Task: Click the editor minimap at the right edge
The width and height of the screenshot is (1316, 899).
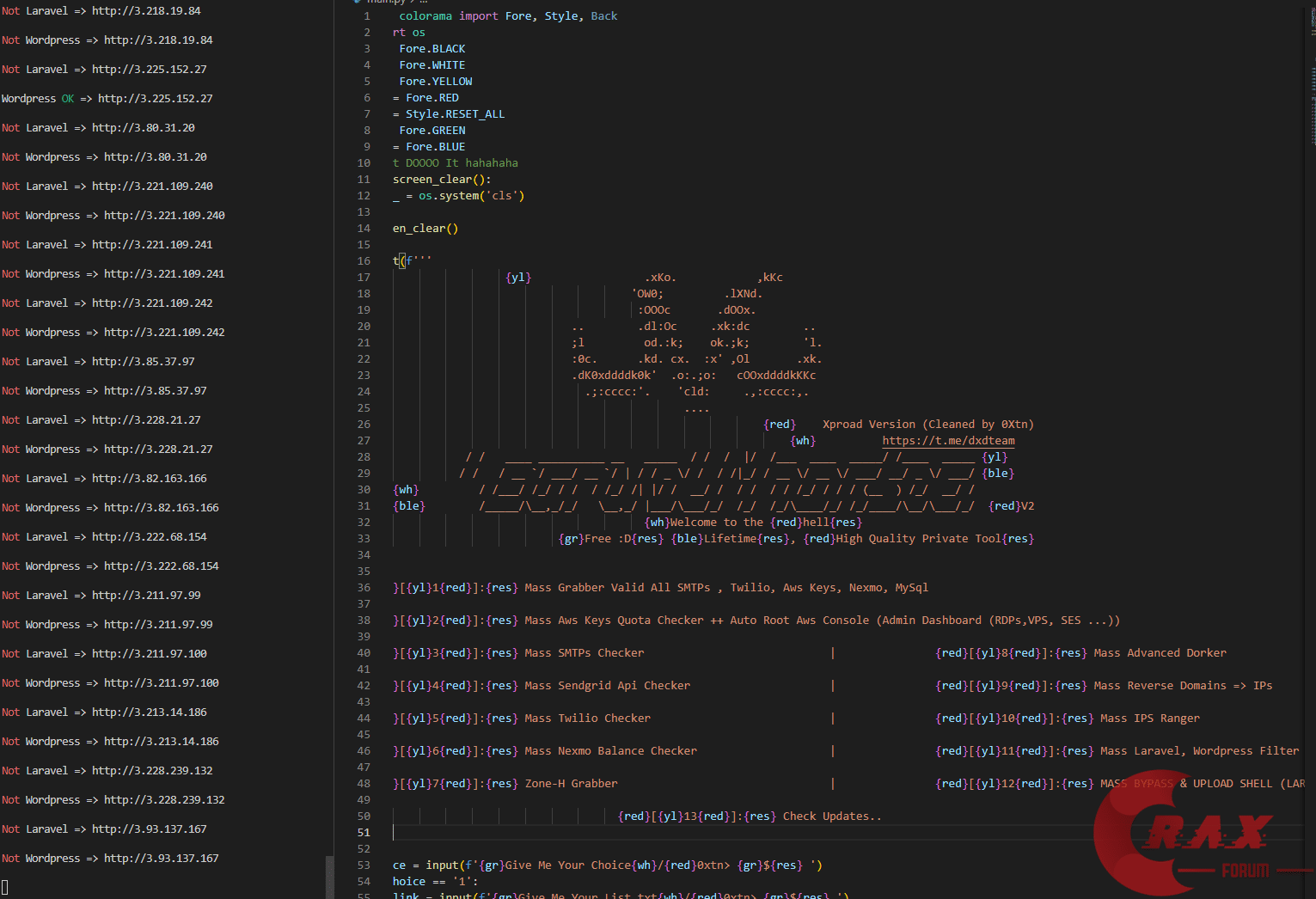Action: click(x=1313, y=77)
